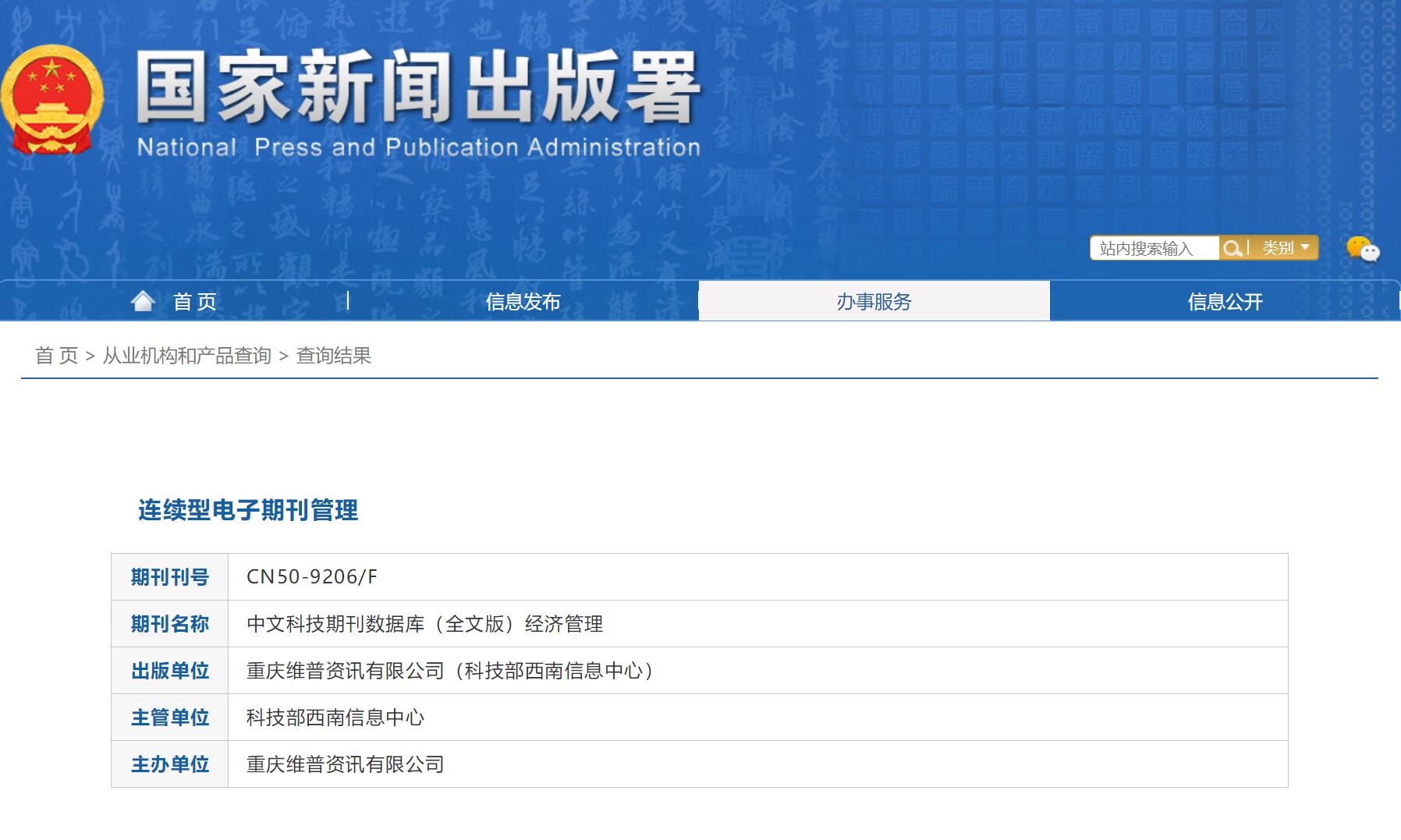This screenshot has width=1401, height=840.
Task: Click the site search input box
Action: 1154,248
